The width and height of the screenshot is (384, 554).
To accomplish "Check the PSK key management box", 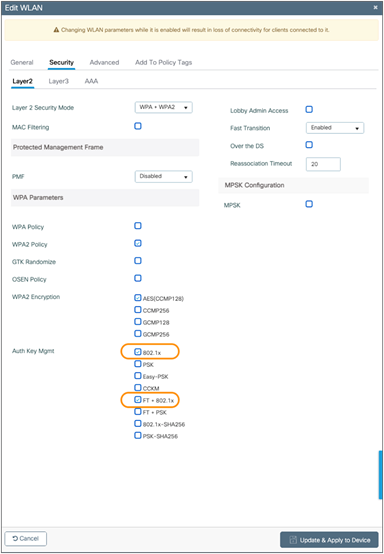I will [138, 364].
